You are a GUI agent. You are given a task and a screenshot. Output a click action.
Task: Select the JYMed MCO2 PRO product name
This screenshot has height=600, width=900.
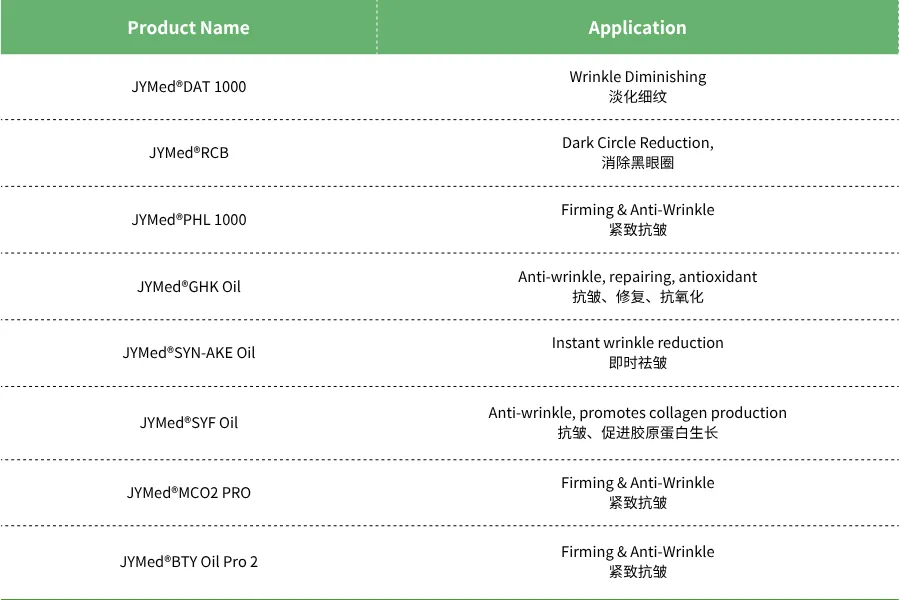(189, 493)
